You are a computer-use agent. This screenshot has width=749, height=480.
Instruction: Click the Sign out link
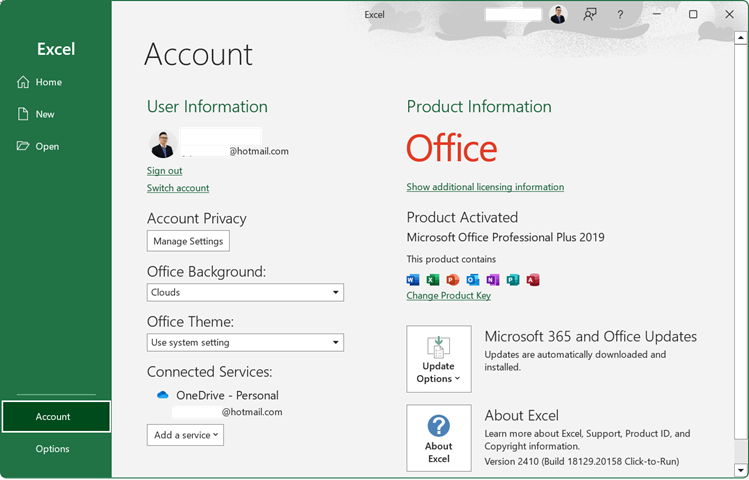pyautogui.click(x=164, y=171)
